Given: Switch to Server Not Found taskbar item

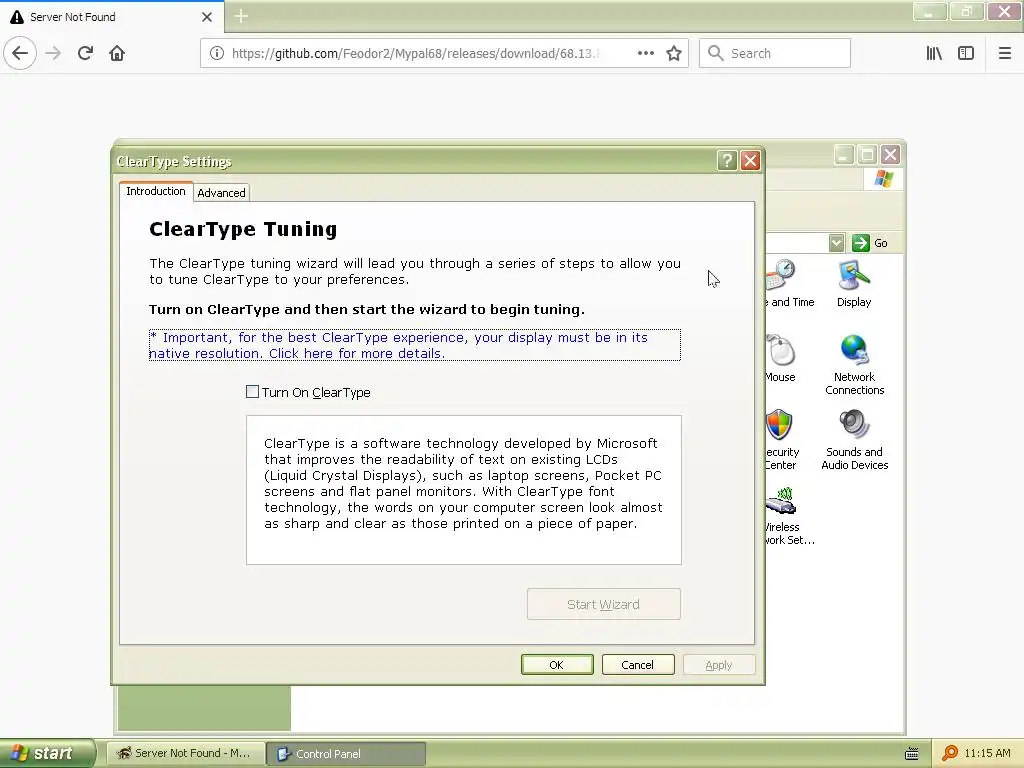Looking at the screenshot, I should (185, 754).
